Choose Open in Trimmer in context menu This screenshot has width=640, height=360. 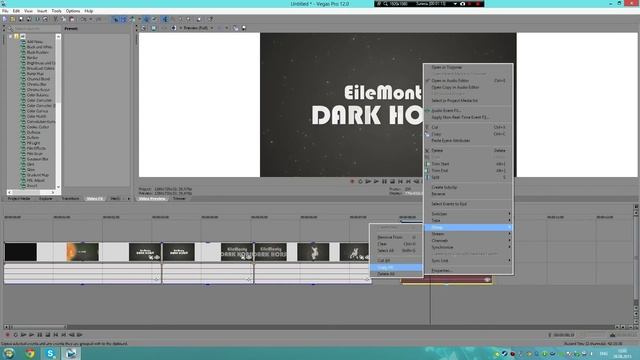(x=468, y=67)
